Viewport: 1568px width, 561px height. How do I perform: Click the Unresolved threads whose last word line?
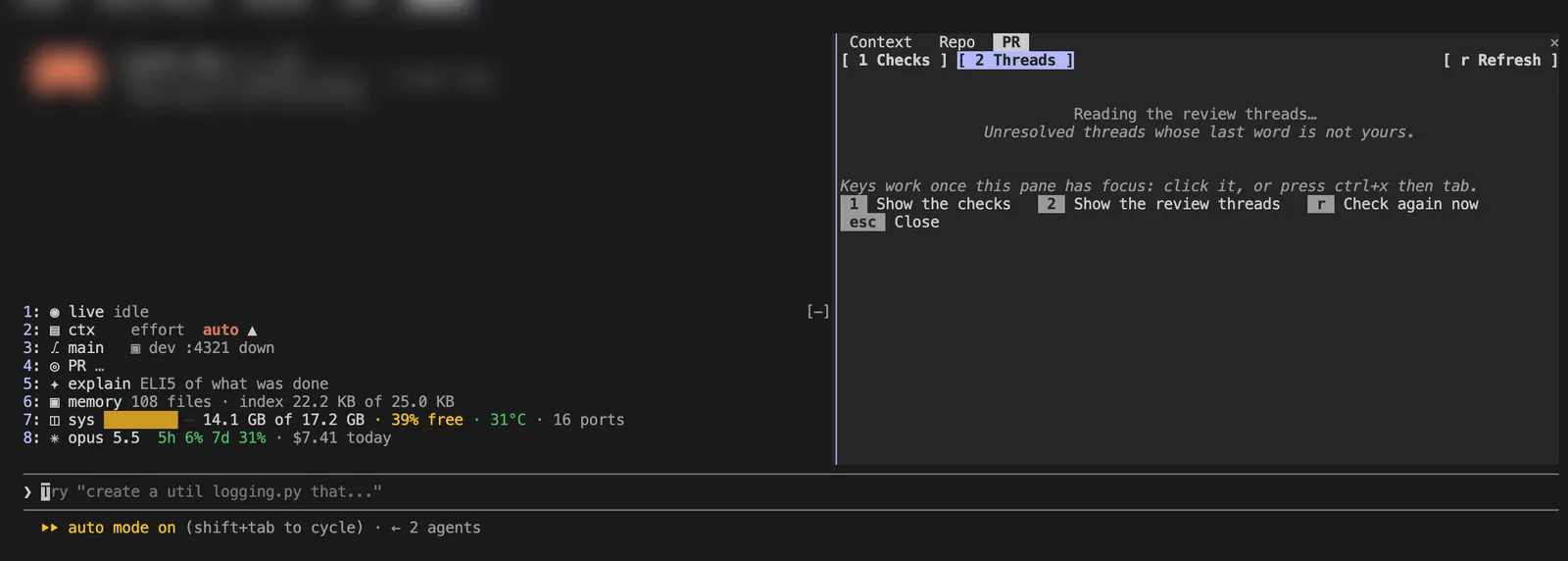[x=1200, y=132]
